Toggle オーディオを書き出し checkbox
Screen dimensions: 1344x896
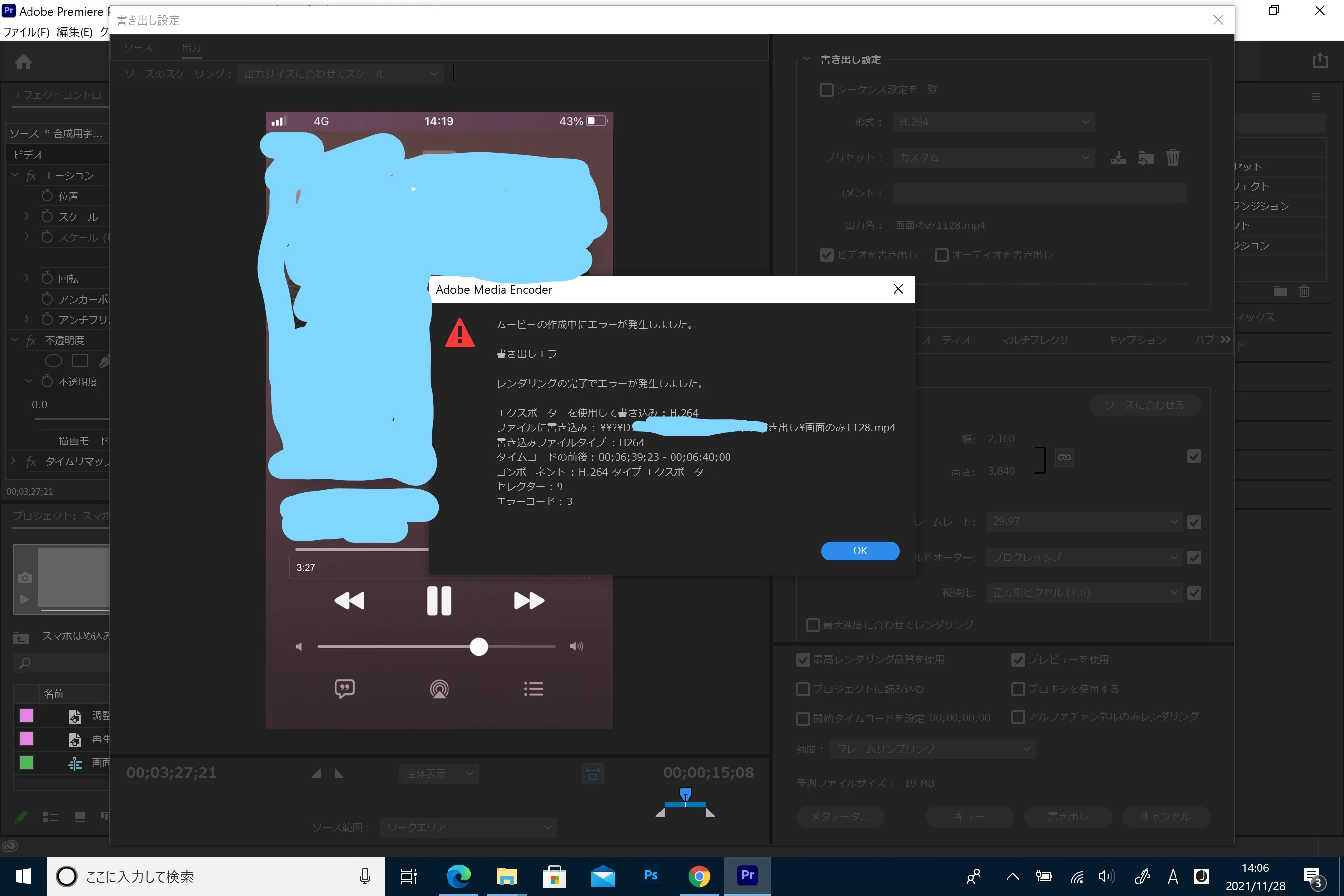tap(941, 255)
